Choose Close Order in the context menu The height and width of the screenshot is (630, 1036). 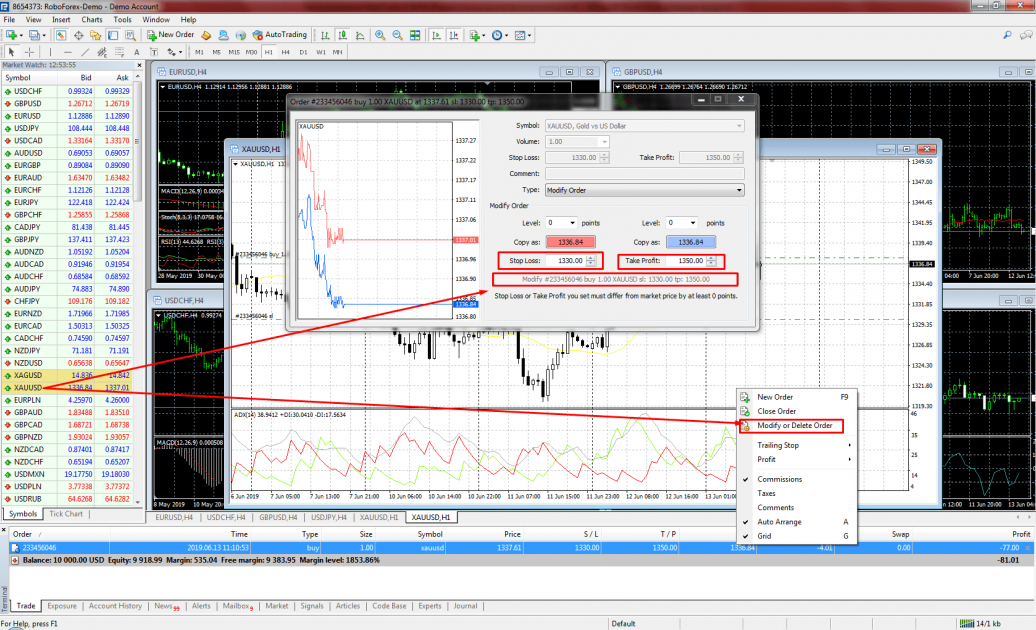(x=776, y=411)
